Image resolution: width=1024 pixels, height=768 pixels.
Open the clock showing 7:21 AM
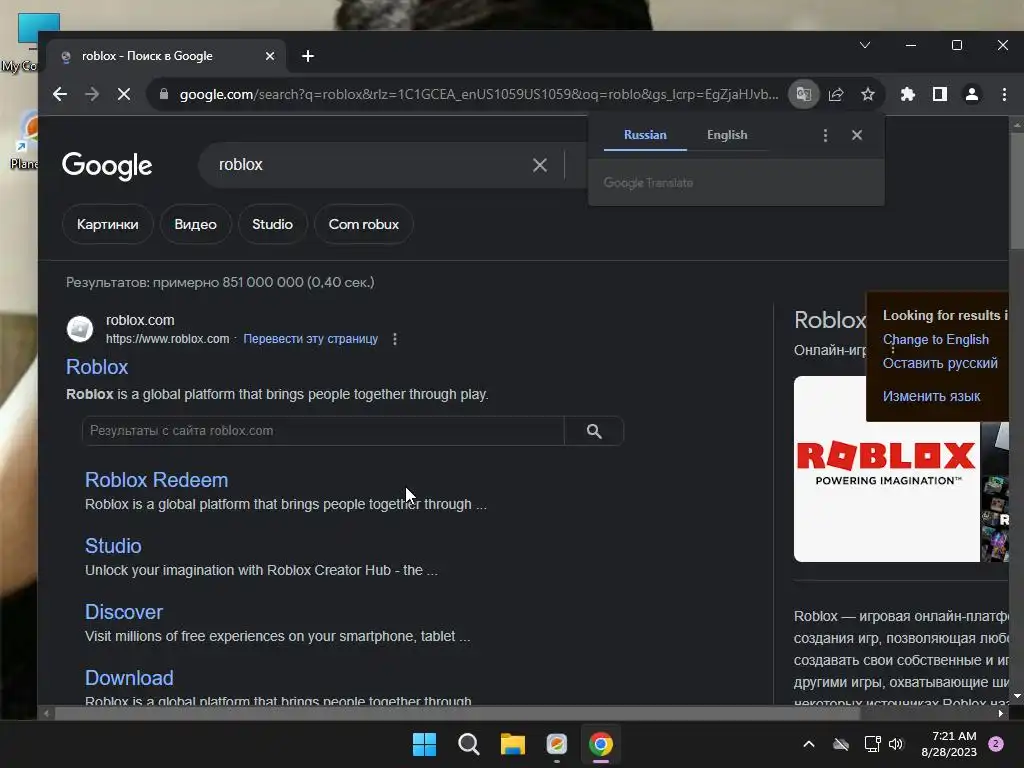[x=949, y=744]
